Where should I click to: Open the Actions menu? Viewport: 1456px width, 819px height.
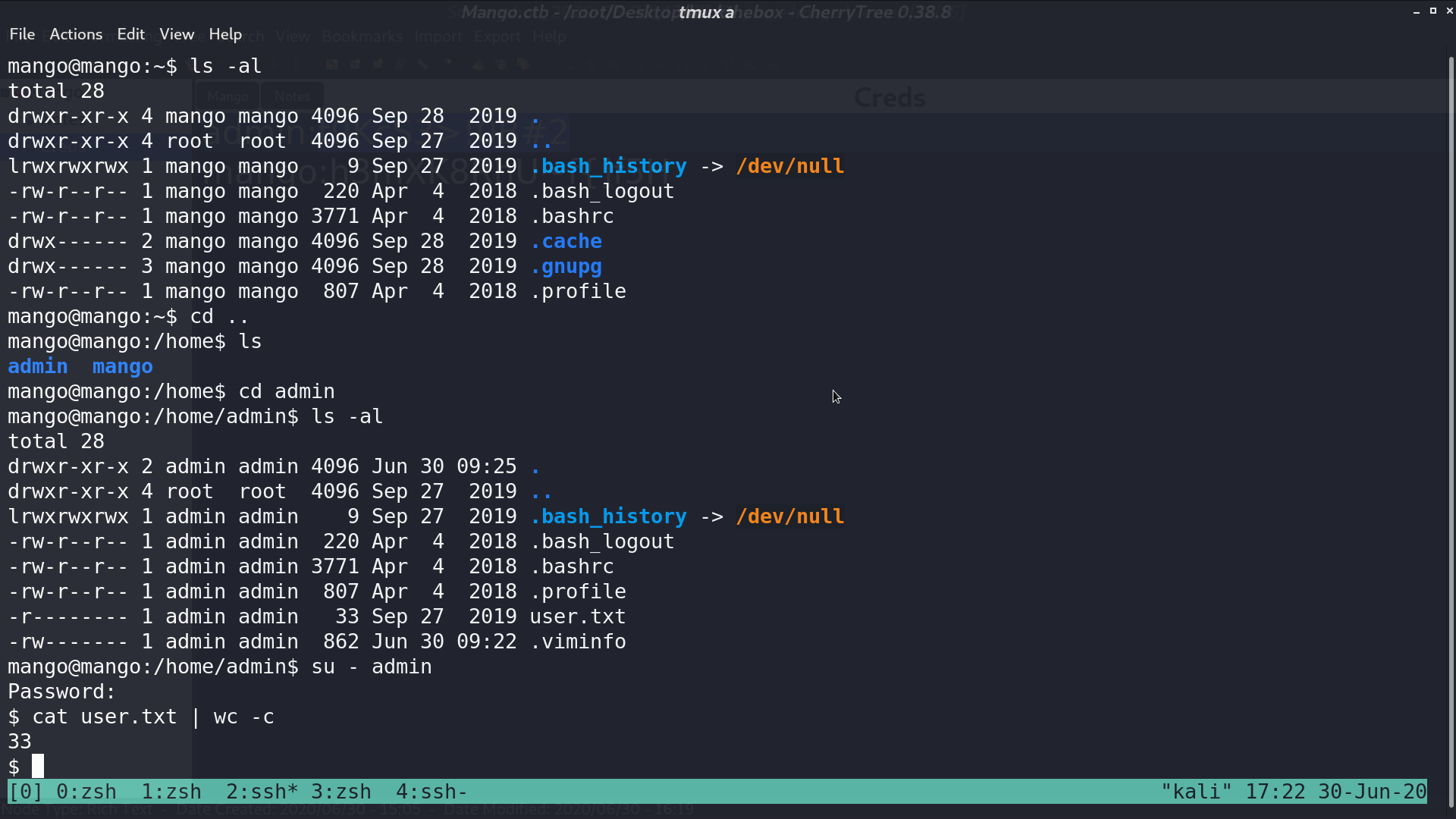click(76, 34)
